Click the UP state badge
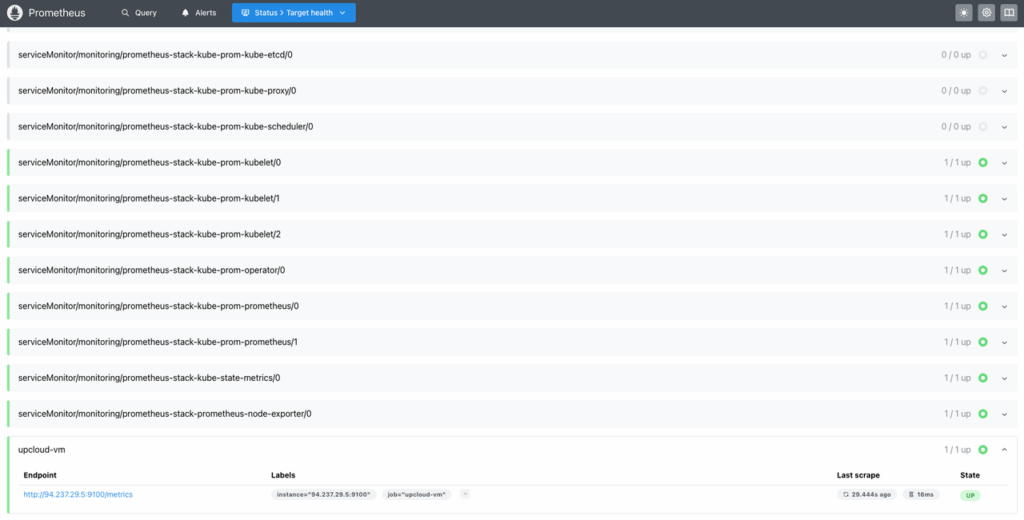 click(x=970, y=495)
